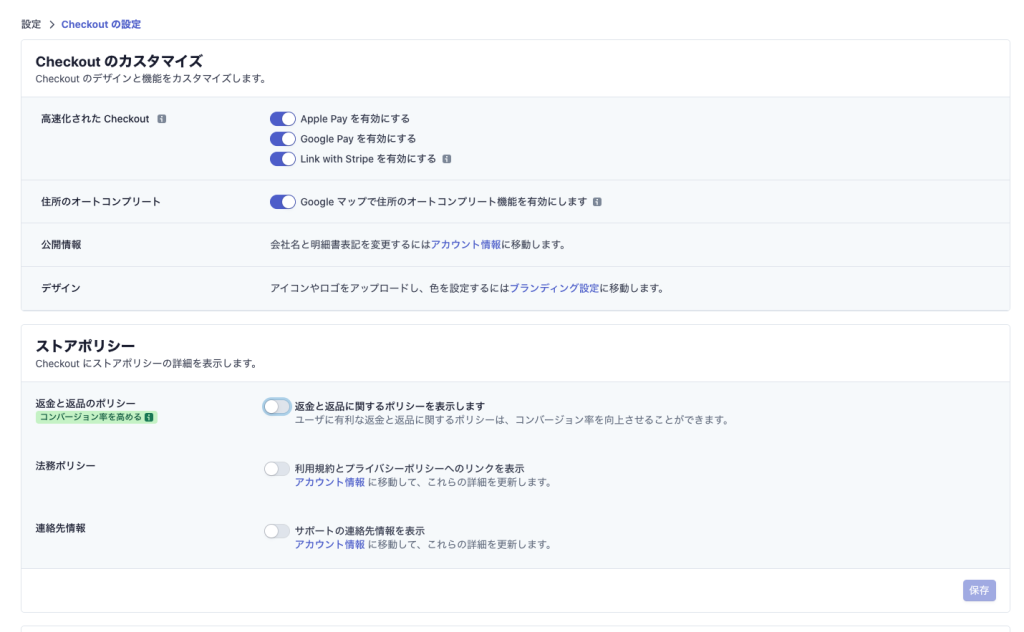Disable Google マップ address autocomplete toggle
1024x632 pixels.
pos(283,202)
